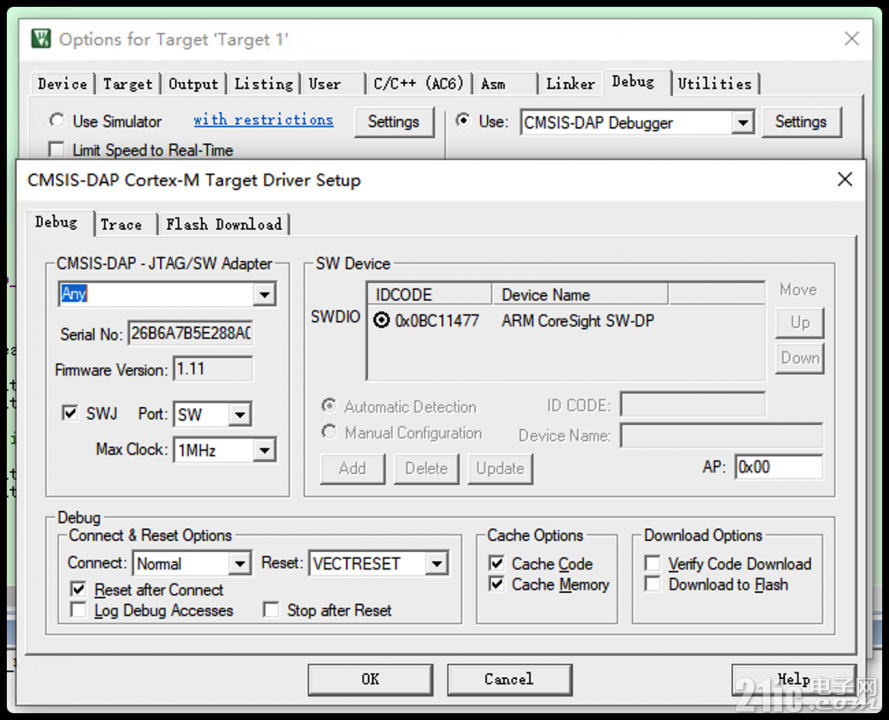The width and height of the screenshot is (889, 720).
Task: Open the Output tab in Options window
Action: tap(193, 84)
